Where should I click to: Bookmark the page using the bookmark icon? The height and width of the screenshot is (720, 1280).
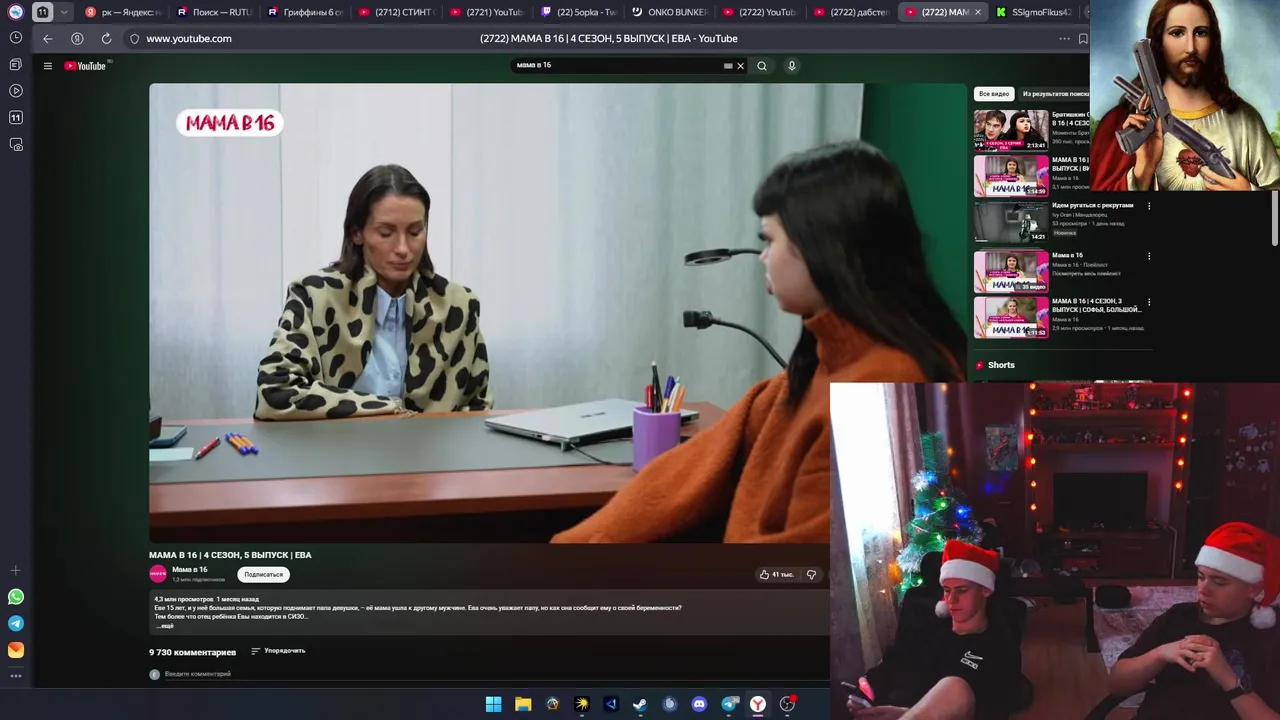1083,39
